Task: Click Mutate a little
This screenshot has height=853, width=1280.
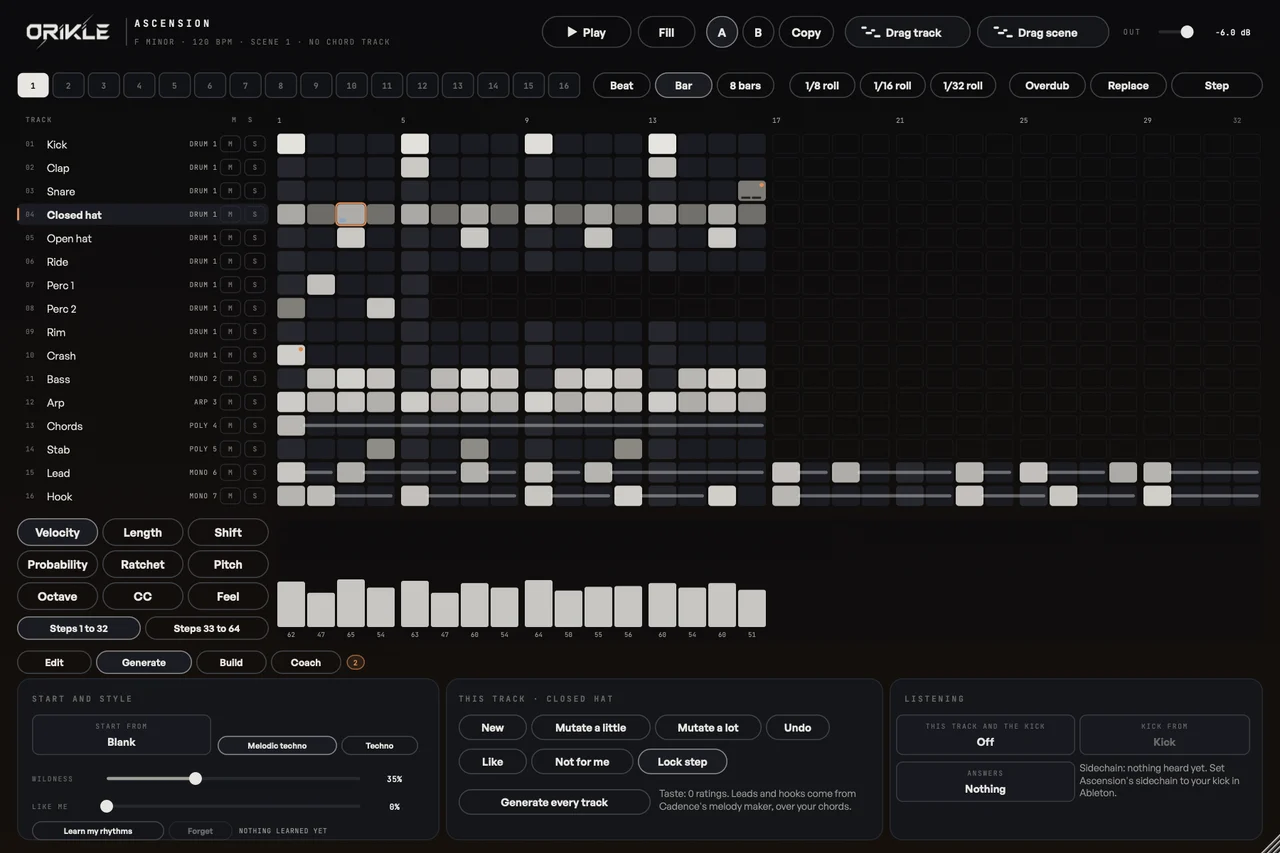Action: coord(591,727)
